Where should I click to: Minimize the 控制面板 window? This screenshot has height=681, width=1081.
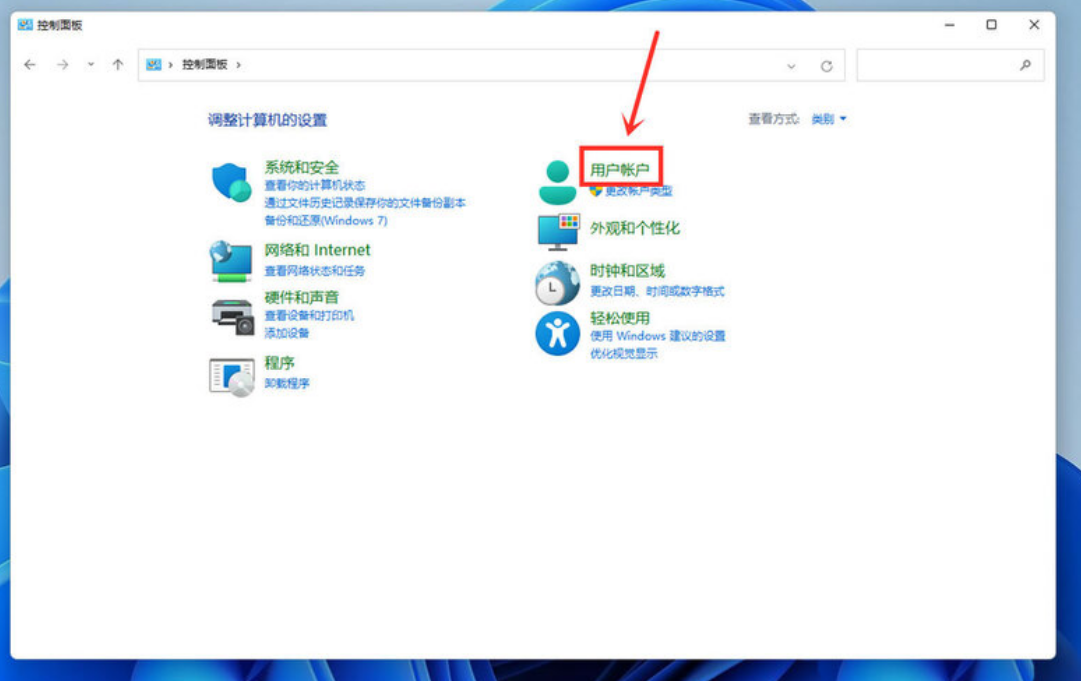(x=949, y=25)
